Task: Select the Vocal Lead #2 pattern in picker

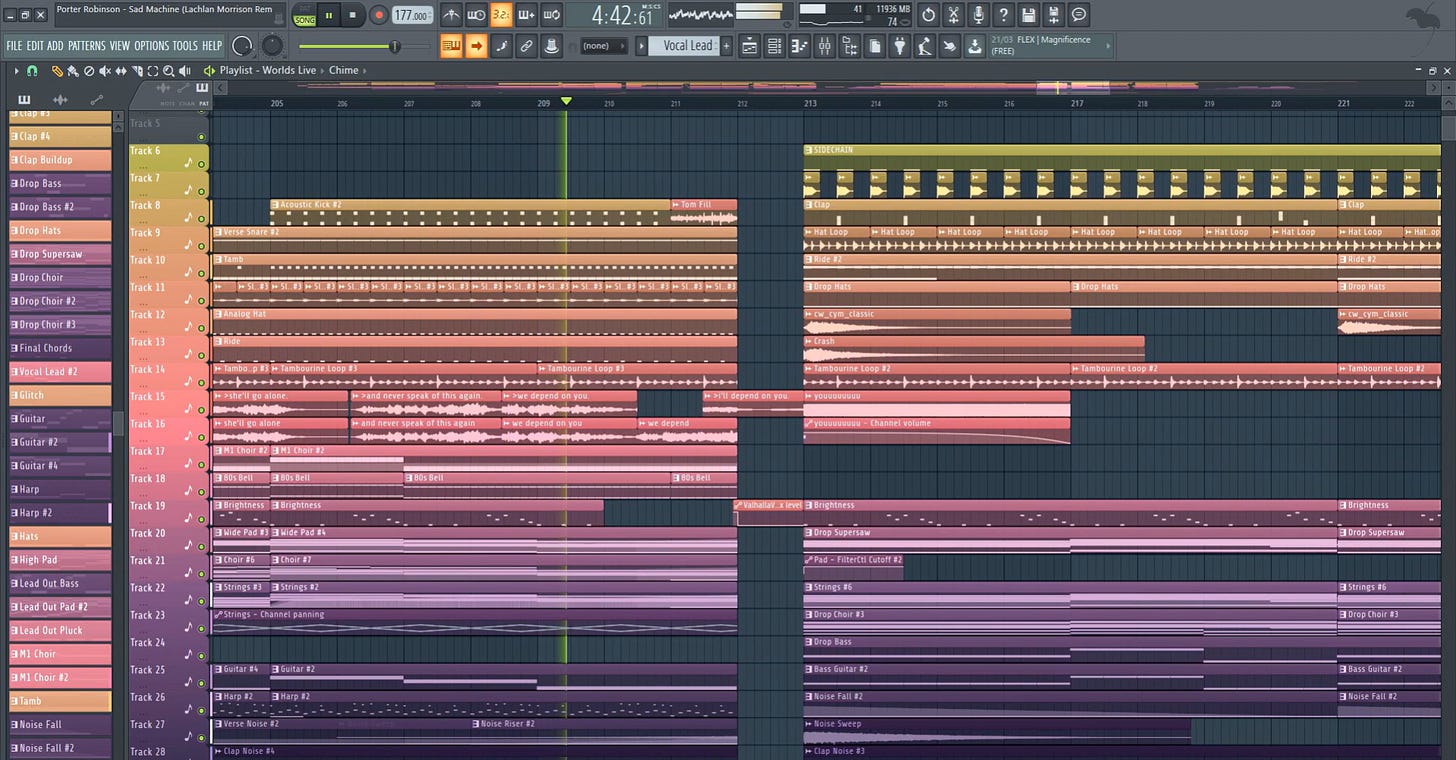Action: click(x=60, y=371)
